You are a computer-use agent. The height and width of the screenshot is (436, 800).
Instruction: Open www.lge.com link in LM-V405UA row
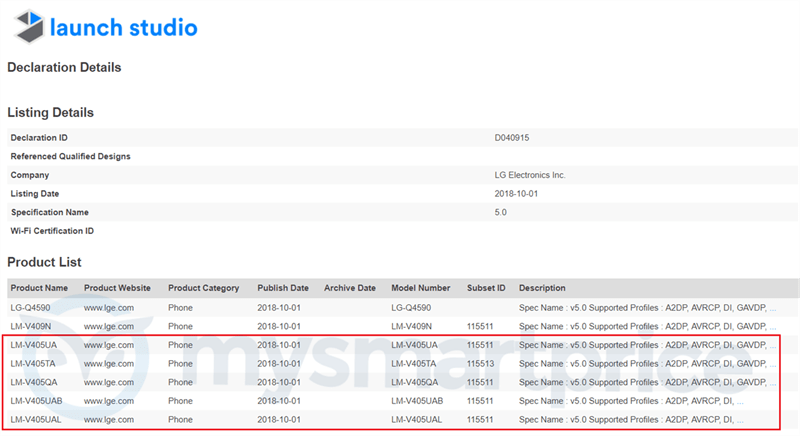pos(109,345)
